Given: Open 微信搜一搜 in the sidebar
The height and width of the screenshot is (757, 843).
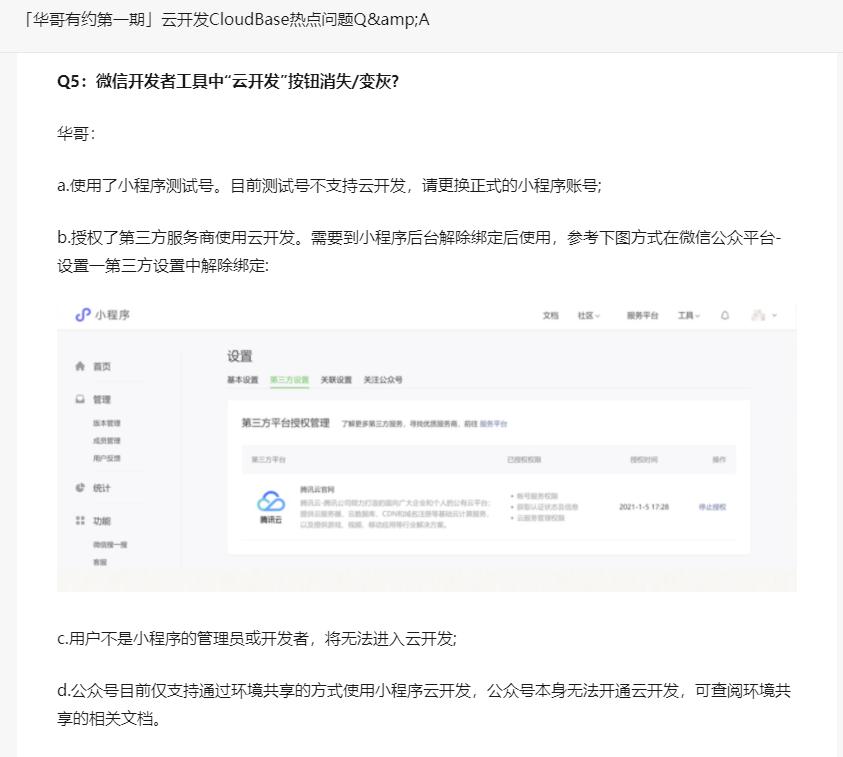Looking at the screenshot, I should tap(110, 545).
